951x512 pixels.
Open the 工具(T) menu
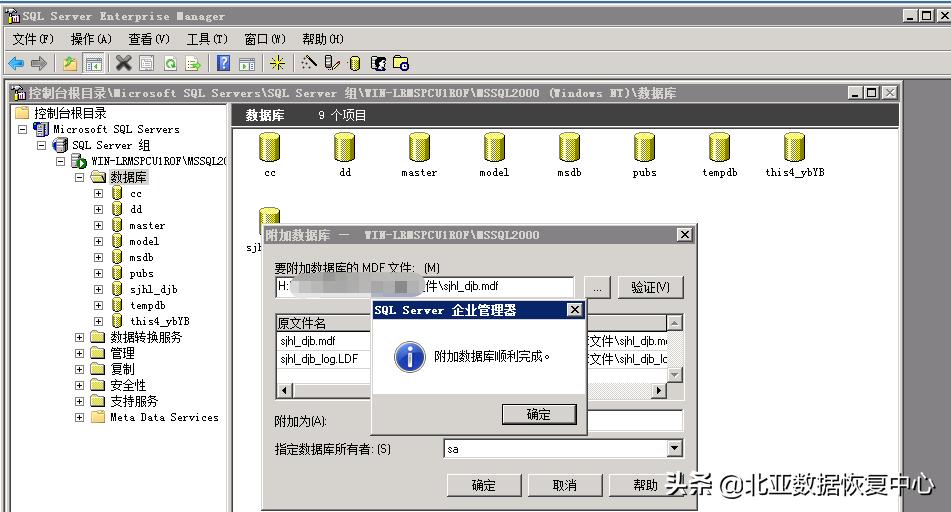pos(207,39)
